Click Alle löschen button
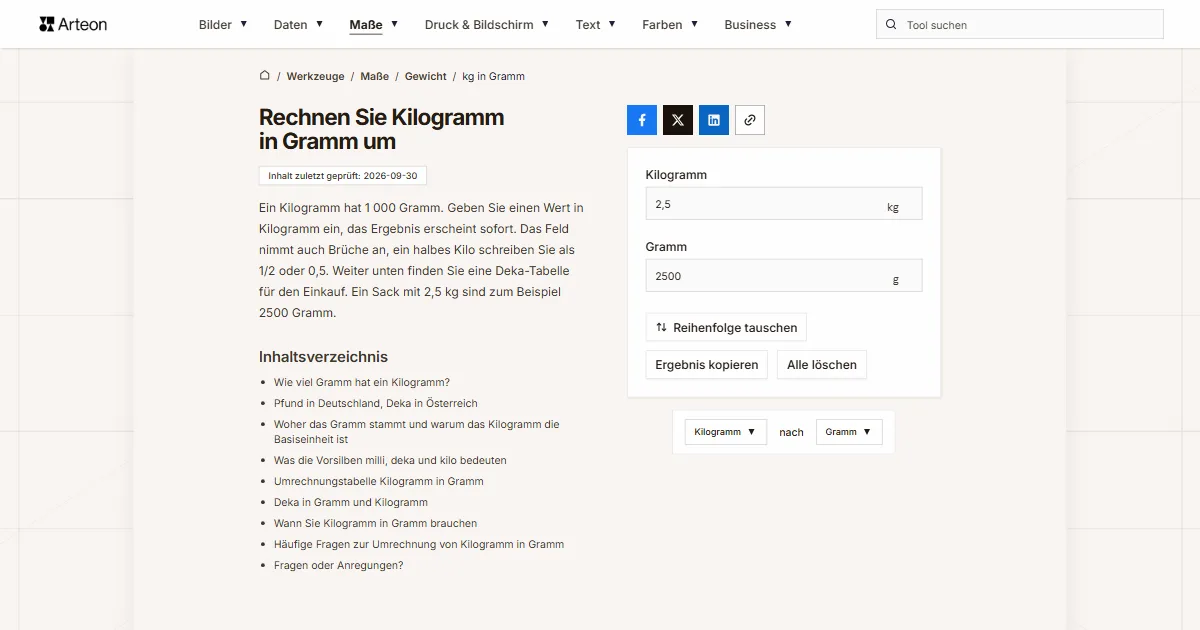The image size is (1200, 630). coord(822,364)
